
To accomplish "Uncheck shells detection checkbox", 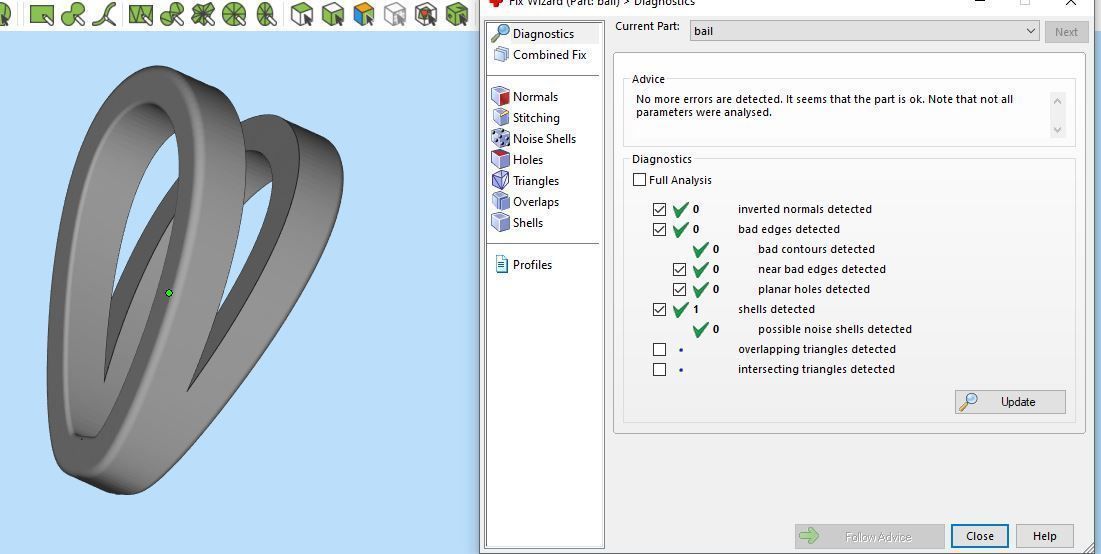I will point(659,309).
